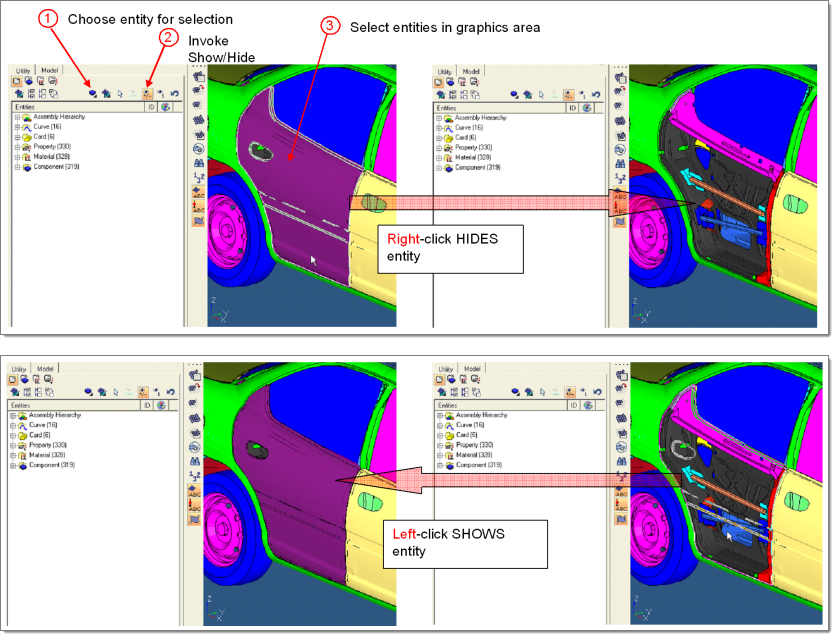Invoke the Show/Hide tool in the browser toolbar
Image resolution: width=835 pixels, height=637 pixels.
(147, 94)
